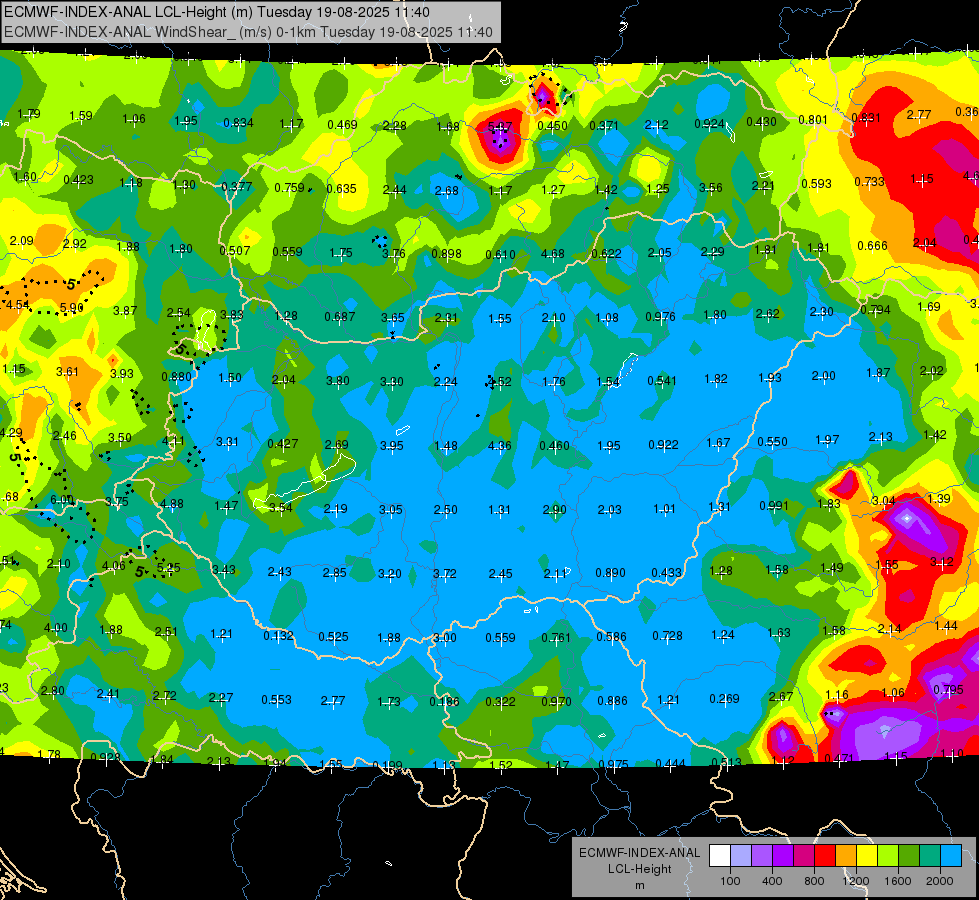Click the wind shear value 0.795
The height and width of the screenshot is (900, 979).
(948, 690)
